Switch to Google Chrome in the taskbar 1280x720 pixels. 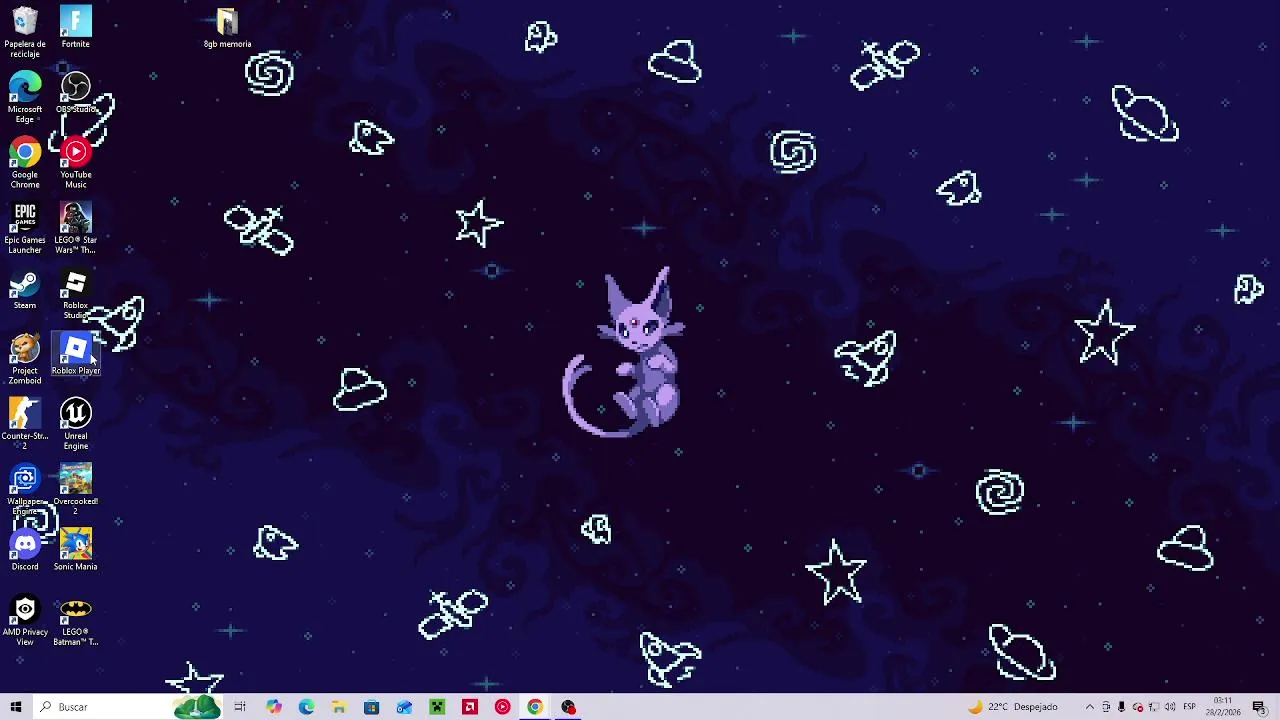click(535, 707)
